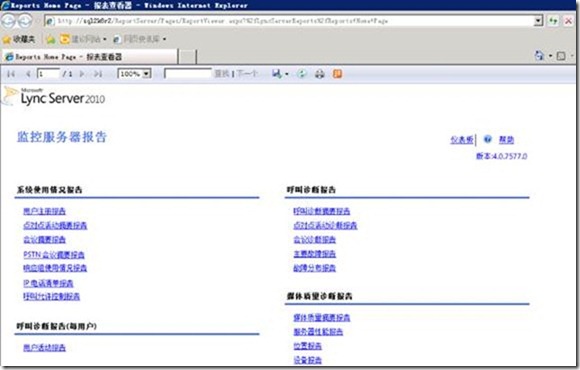Viewport: 580px width, 370px height.
Task: Open 收藏夹 favorites button
Action: [19, 39]
